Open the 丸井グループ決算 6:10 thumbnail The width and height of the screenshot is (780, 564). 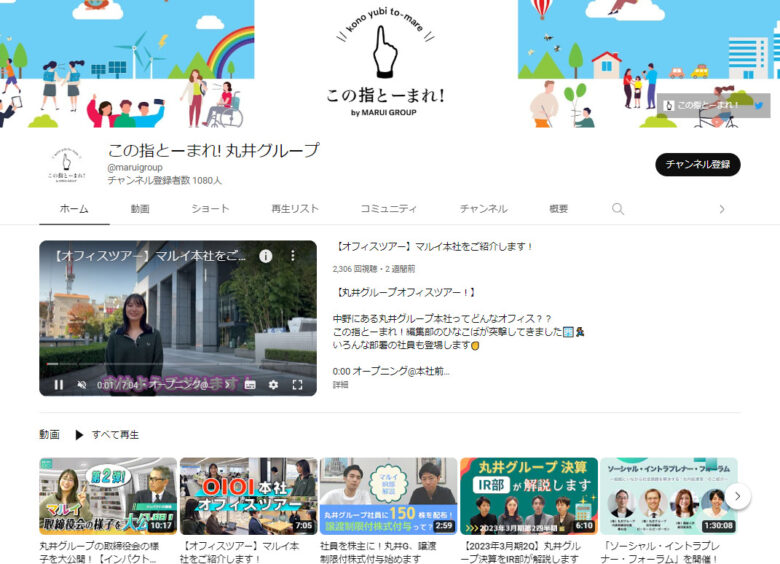(x=529, y=496)
